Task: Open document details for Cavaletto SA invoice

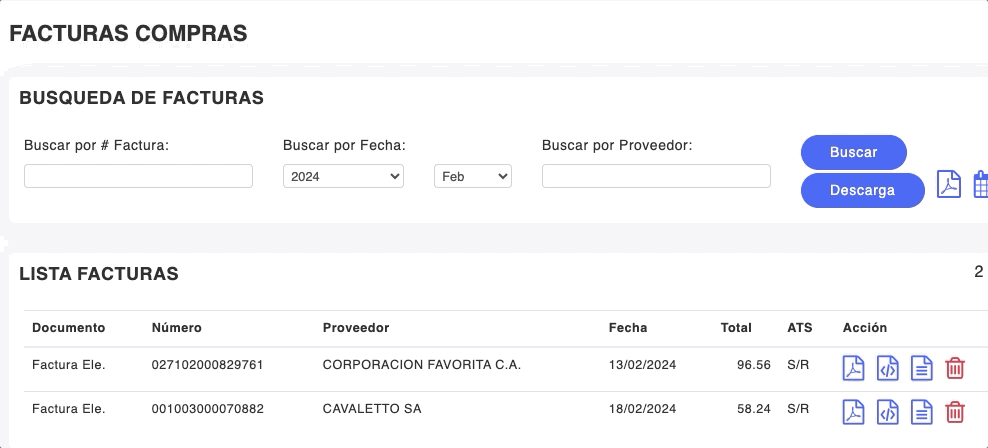Action: (x=921, y=411)
